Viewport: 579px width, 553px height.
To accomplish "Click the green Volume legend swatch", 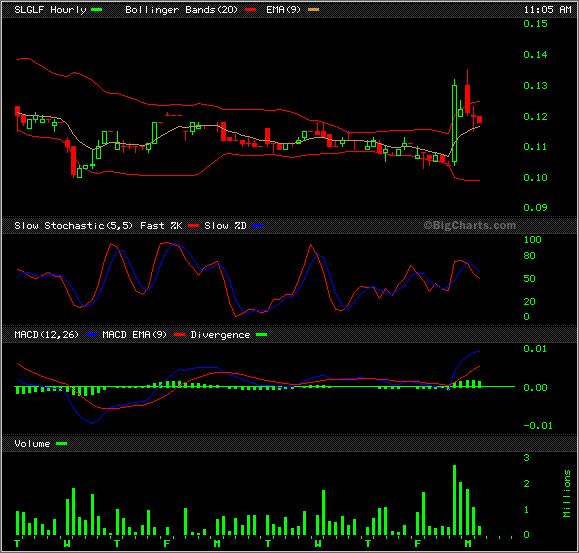I will tap(62, 443).
